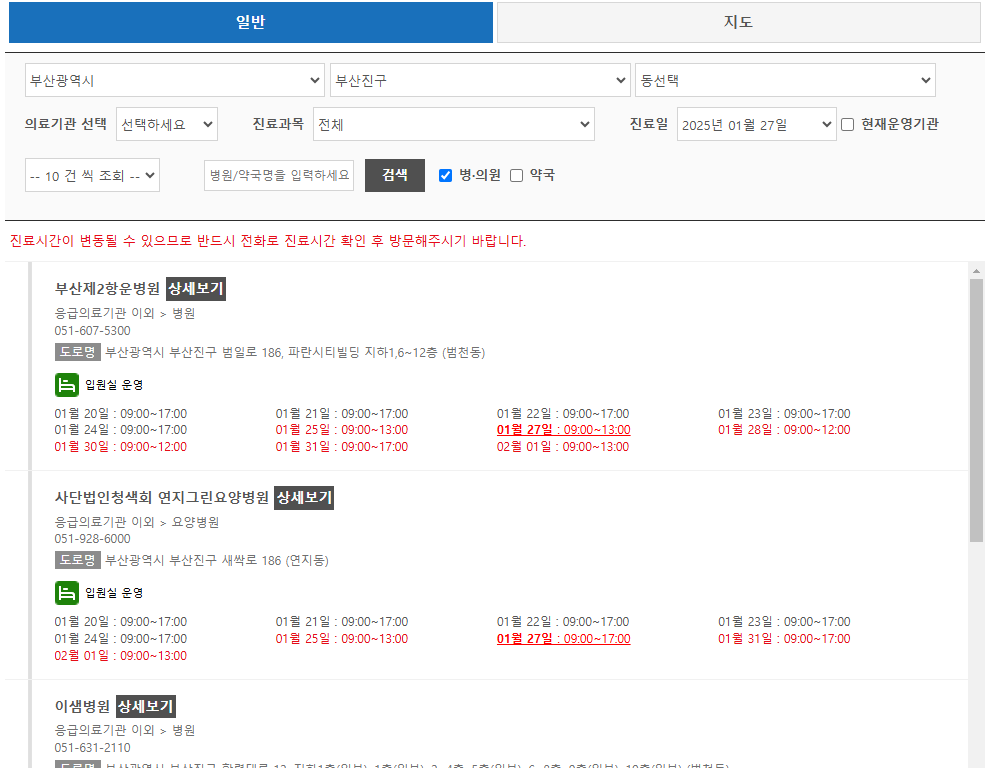
Task: Click the scrollbar up arrow
Action: [x=976, y=271]
